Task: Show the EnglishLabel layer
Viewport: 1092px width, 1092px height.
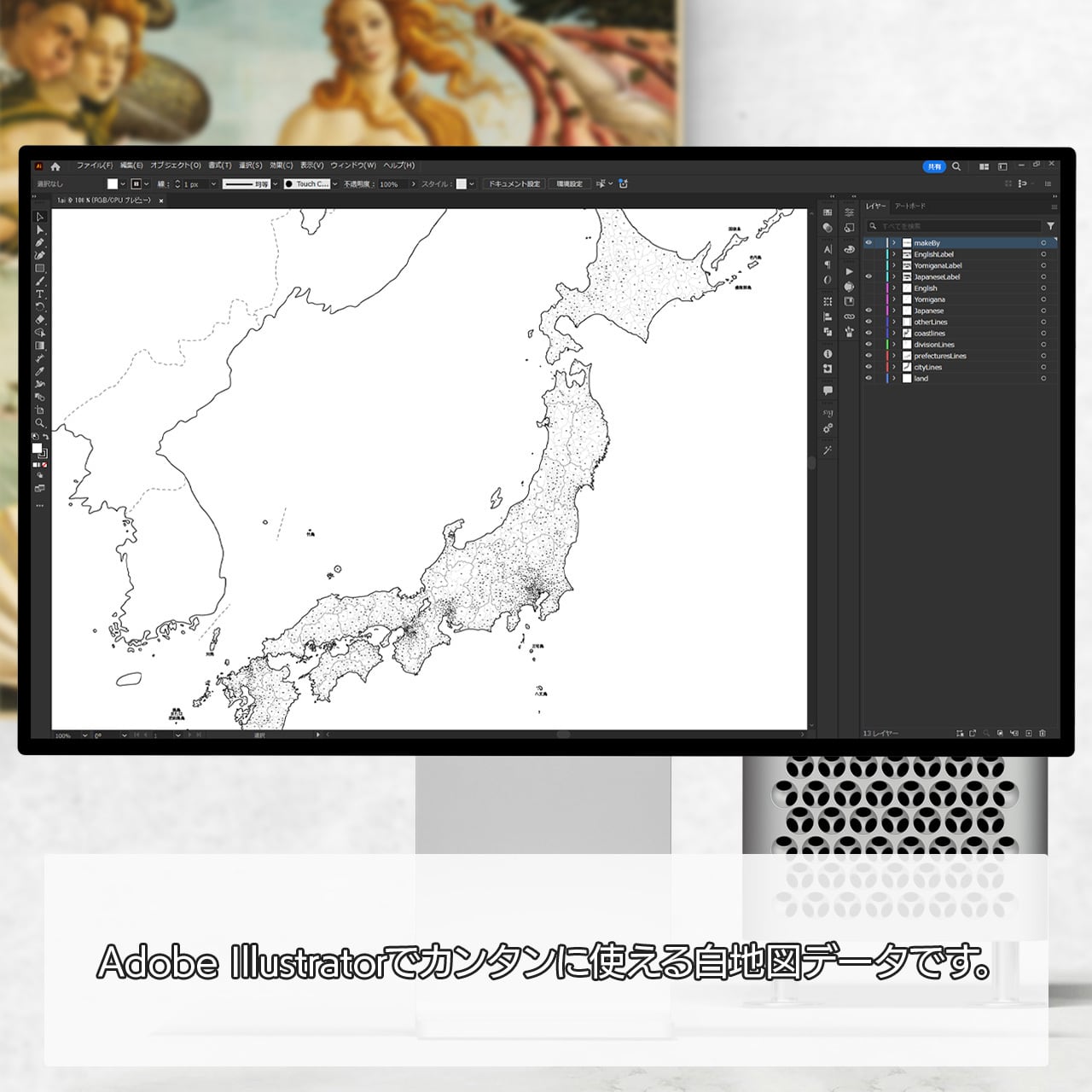Action: tap(868, 254)
